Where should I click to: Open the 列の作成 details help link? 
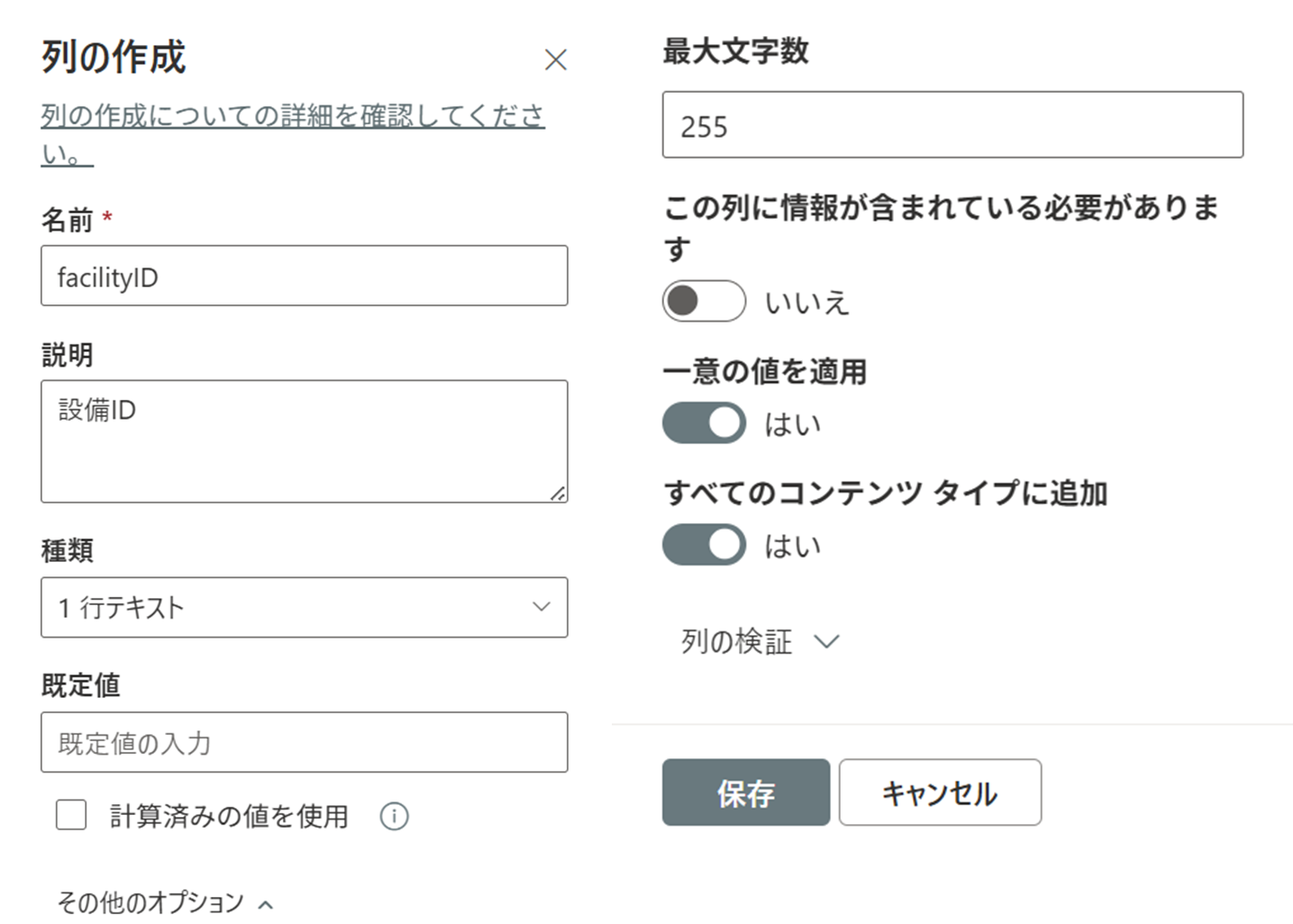point(292,117)
